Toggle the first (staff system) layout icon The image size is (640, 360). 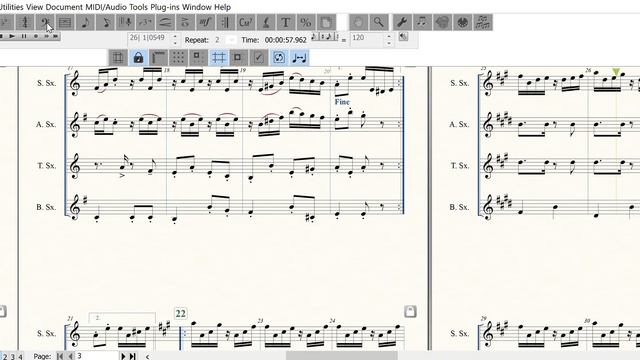118,58
